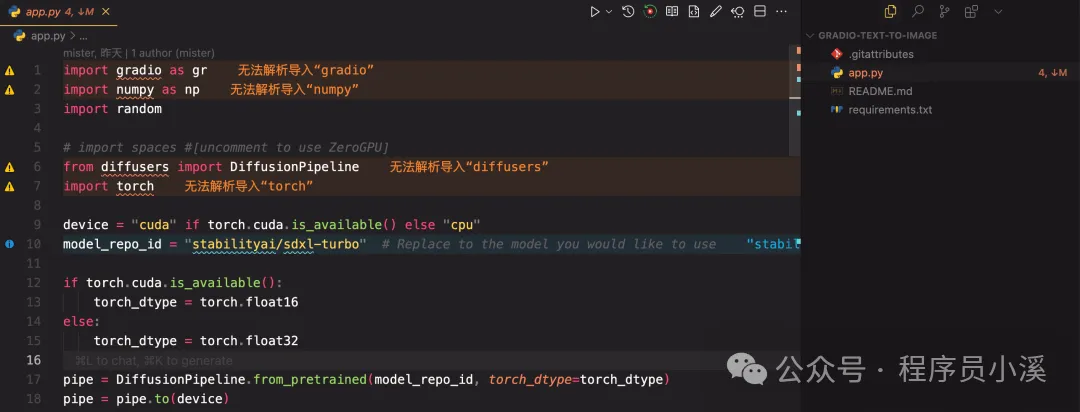Click from_pretrained on line 17
This screenshot has height=412, width=1080.
309,379
